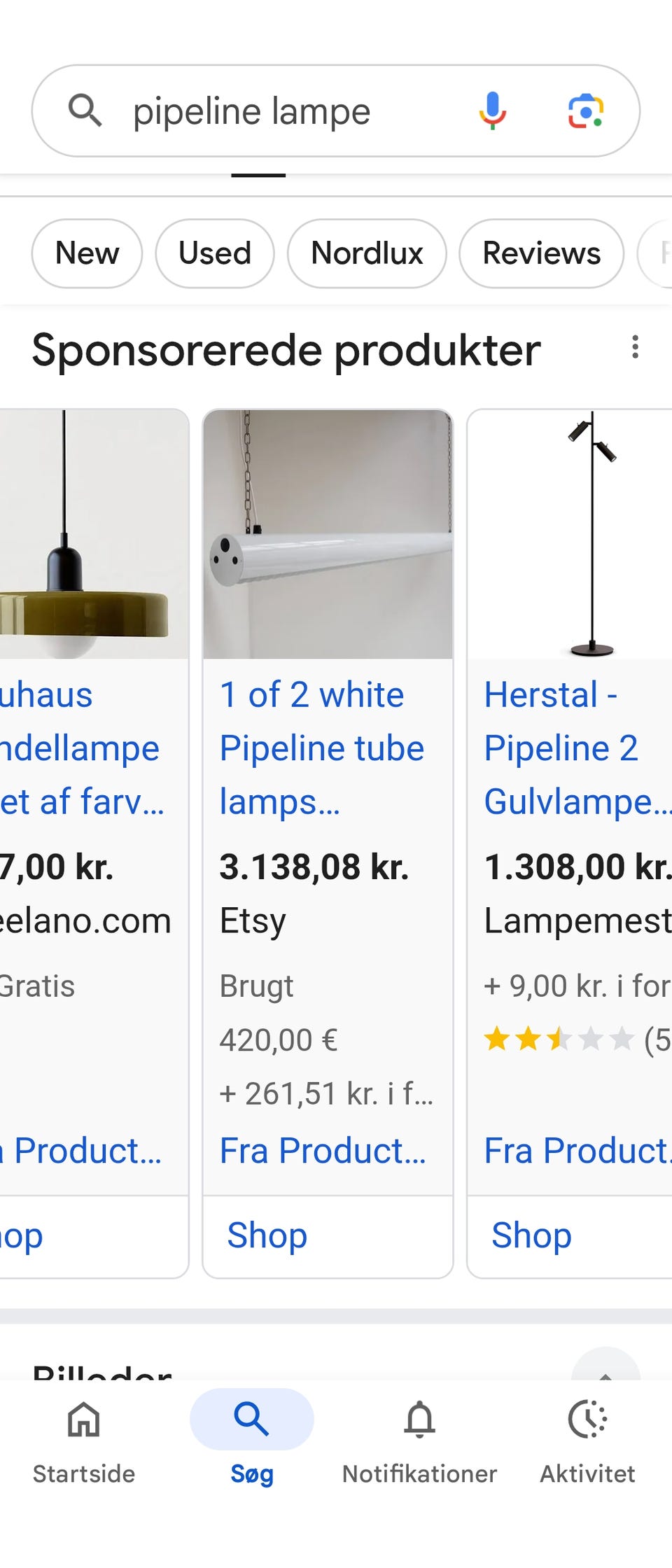View Aktivitet via the history icon
Image resolution: width=672 pixels, height=1568 pixels.
(x=588, y=1421)
